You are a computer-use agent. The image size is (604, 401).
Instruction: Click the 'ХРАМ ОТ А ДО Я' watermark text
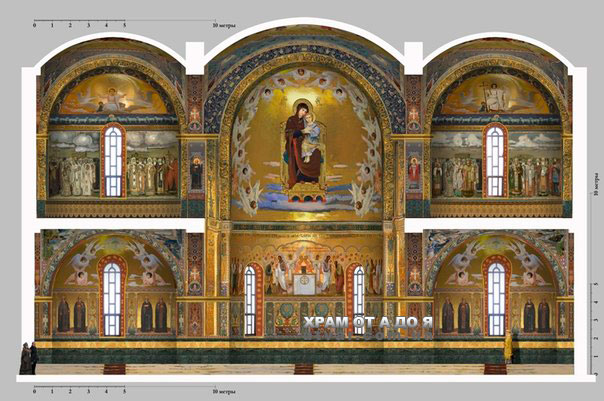(367, 323)
